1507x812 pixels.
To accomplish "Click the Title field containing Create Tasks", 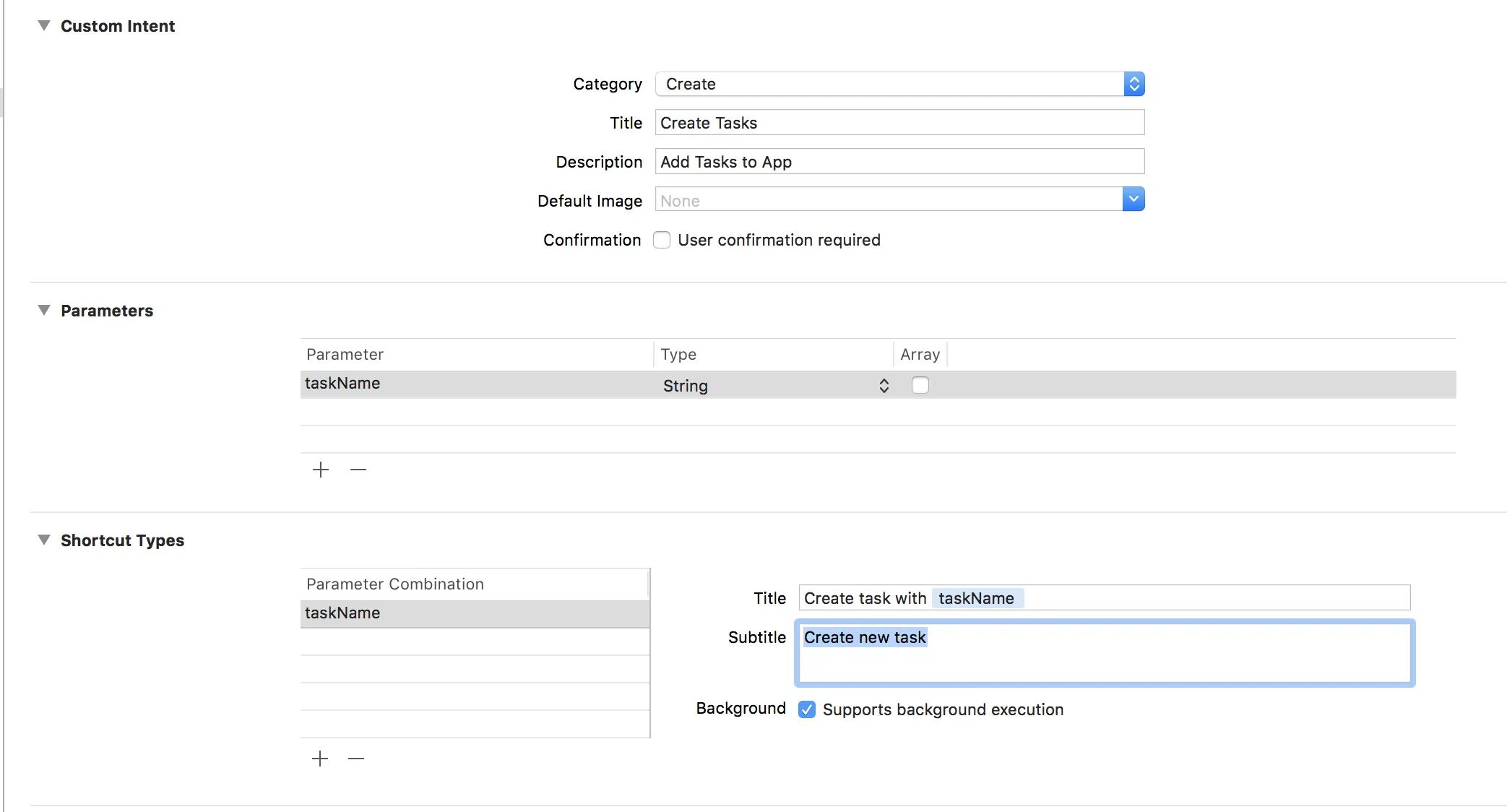I will [x=899, y=123].
